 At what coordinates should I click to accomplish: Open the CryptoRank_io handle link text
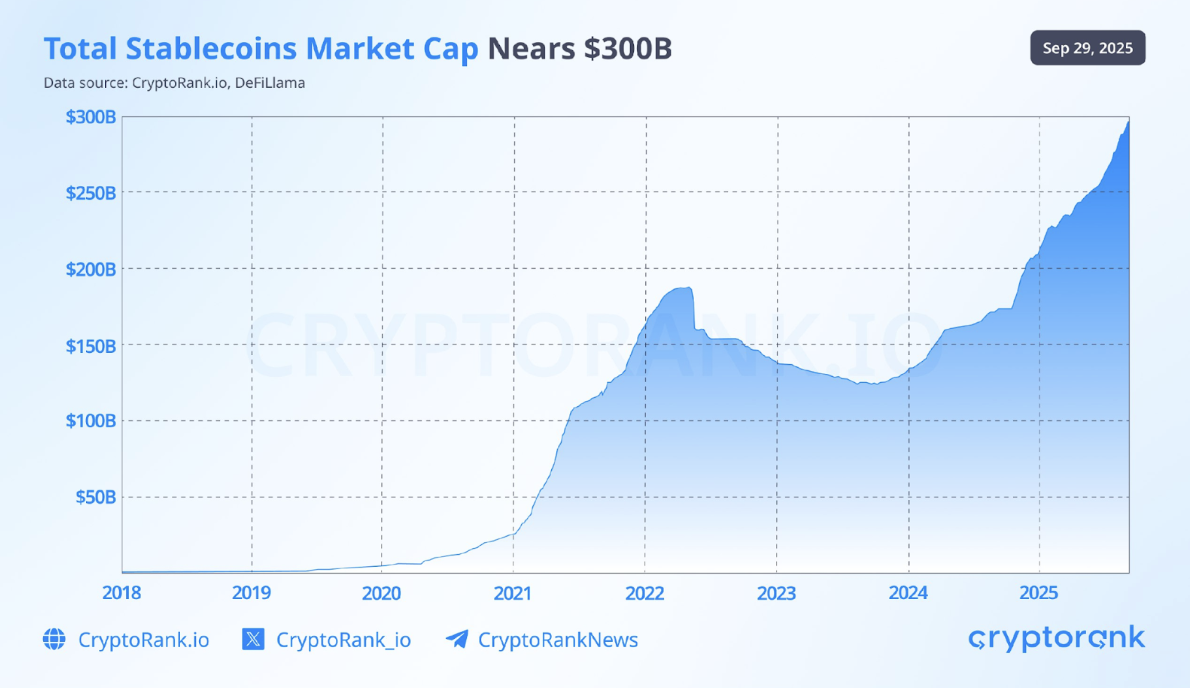tap(343, 640)
